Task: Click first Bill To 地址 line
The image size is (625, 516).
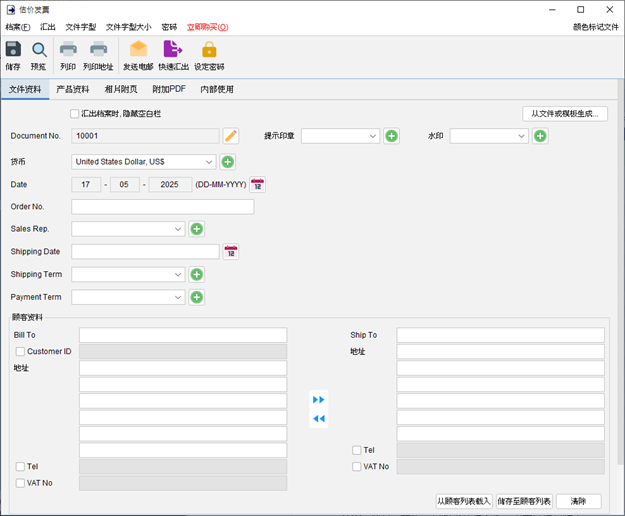Action: point(183,368)
